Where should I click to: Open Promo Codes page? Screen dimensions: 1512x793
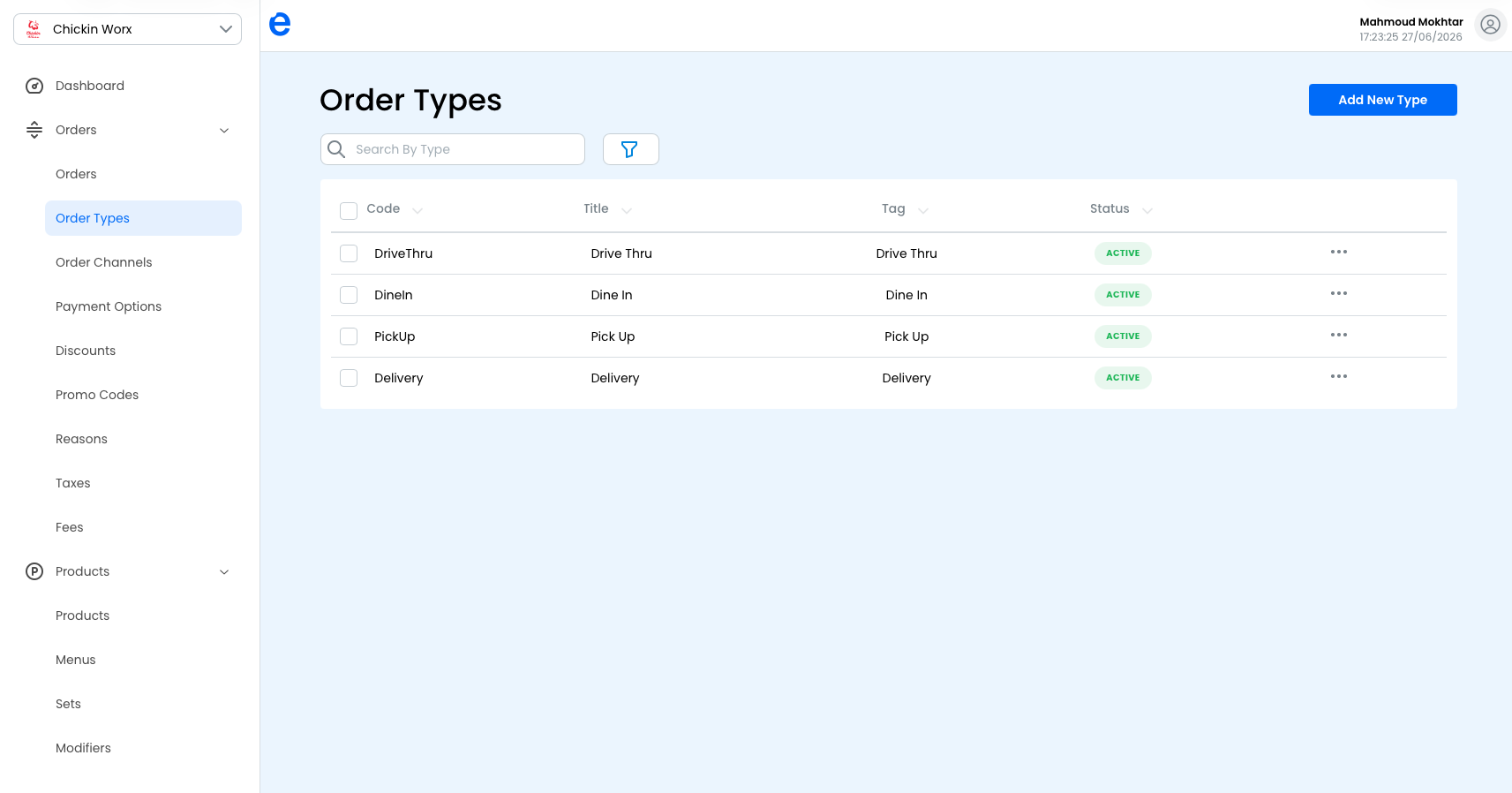[97, 395]
